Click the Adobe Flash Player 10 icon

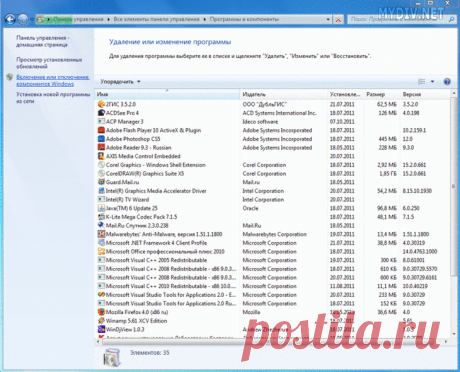coord(101,130)
